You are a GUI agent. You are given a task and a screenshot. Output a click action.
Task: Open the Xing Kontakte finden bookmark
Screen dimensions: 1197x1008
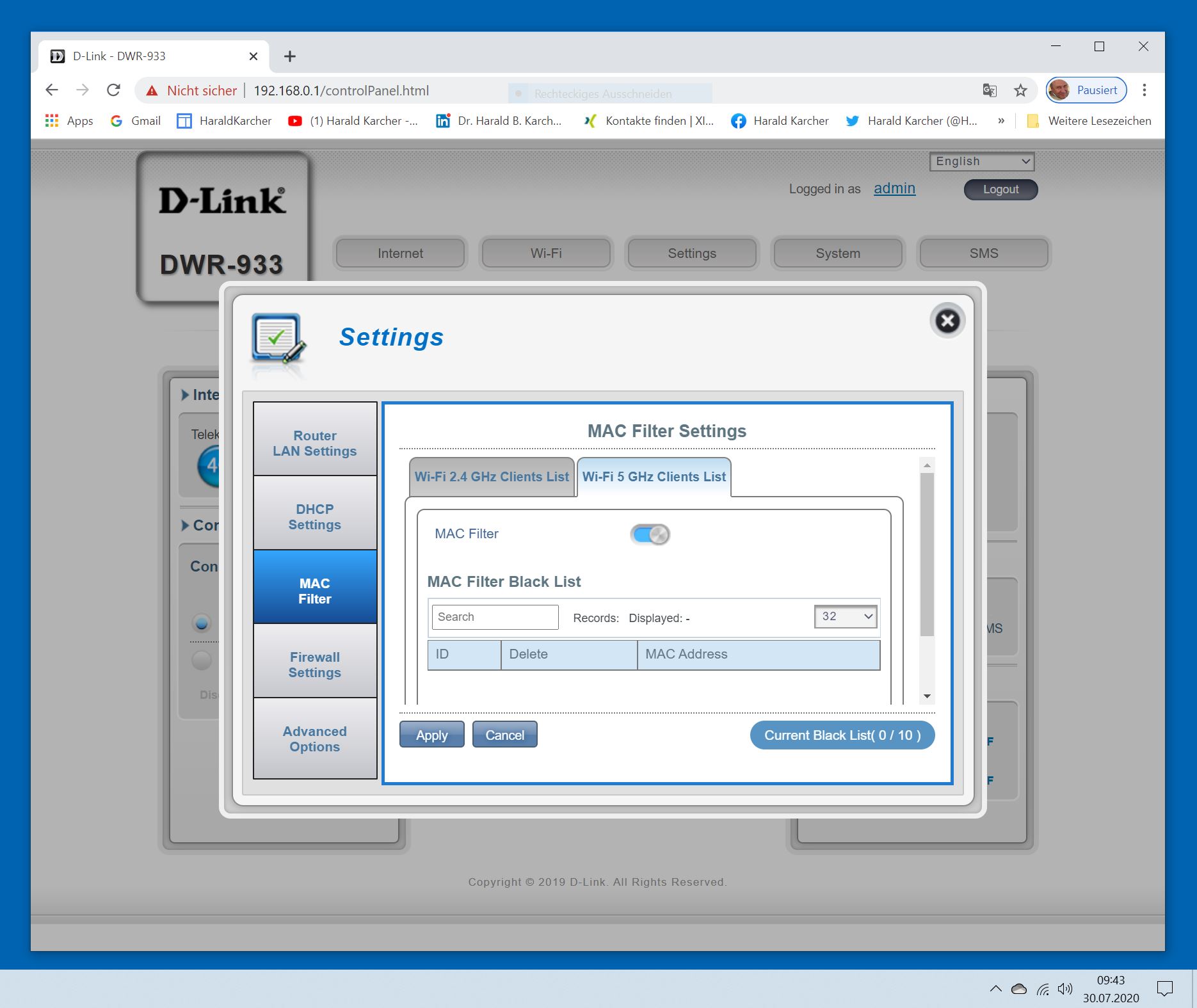click(648, 121)
